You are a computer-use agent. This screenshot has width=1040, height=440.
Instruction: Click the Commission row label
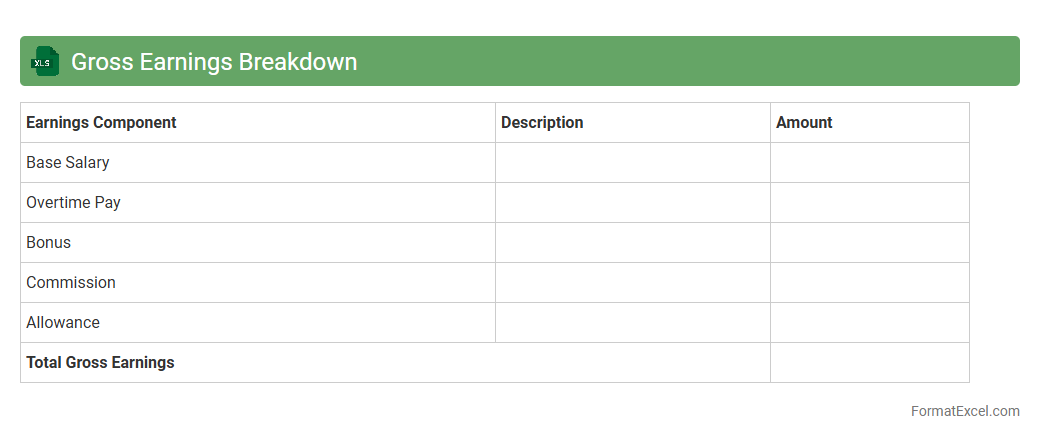(x=71, y=282)
